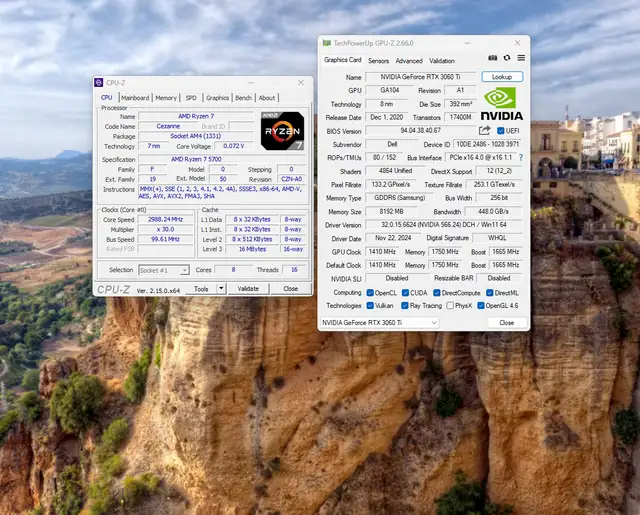Click the Code Name value Cezanne

pos(168,127)
